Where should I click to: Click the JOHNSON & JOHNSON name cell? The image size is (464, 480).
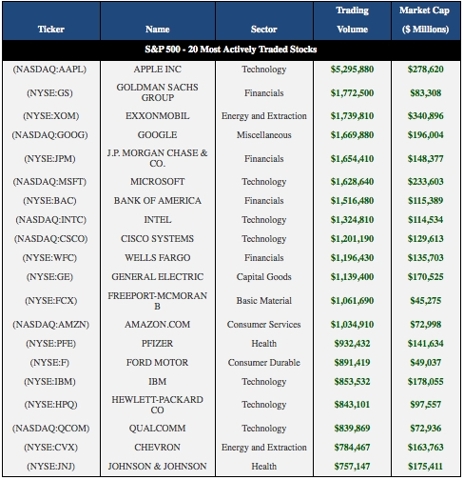point(157,466)
